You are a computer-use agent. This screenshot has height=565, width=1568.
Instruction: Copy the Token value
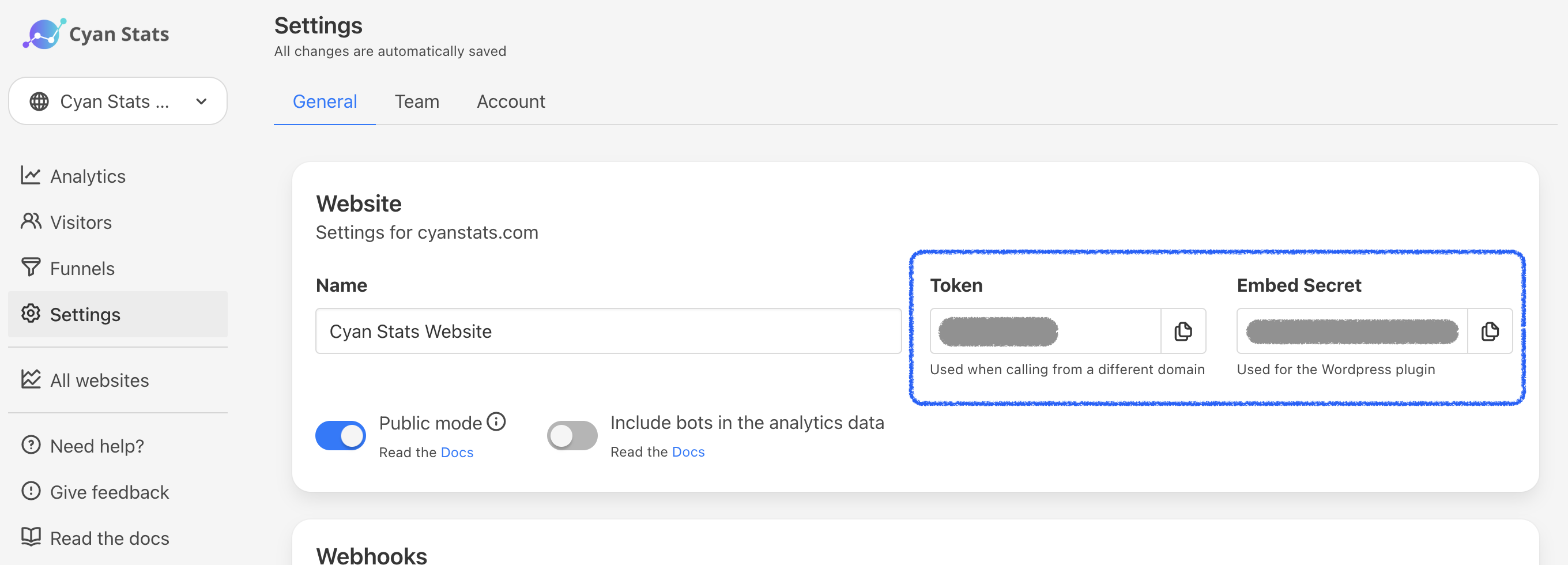pyautogui.click(x=1182, y=331)
